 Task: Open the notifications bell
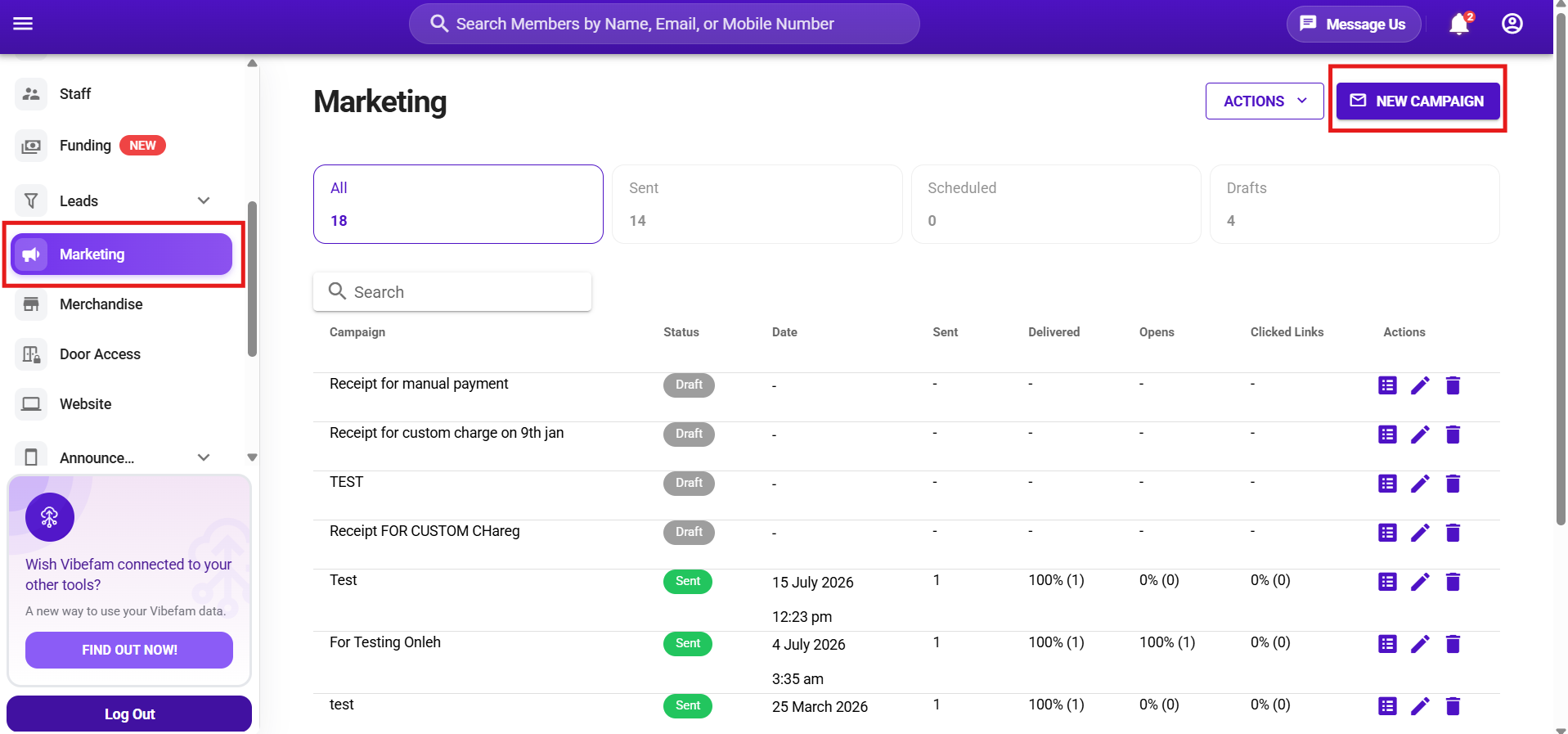pyautogui.click(x=1460, y=24)
